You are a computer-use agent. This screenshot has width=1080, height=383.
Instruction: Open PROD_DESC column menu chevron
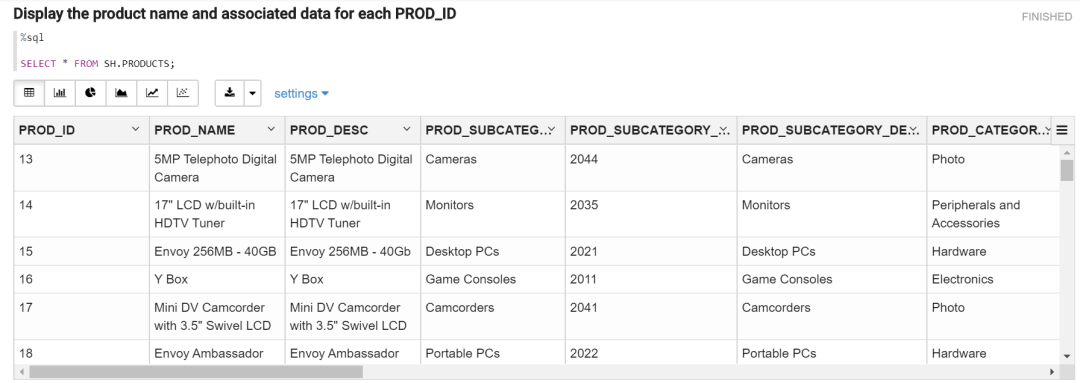(x=407, y=130)
